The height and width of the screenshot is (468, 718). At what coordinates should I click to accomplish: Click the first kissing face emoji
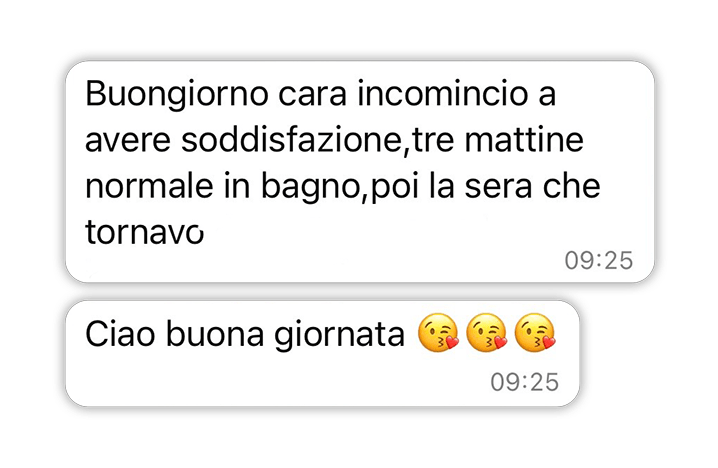click(438, 333)
